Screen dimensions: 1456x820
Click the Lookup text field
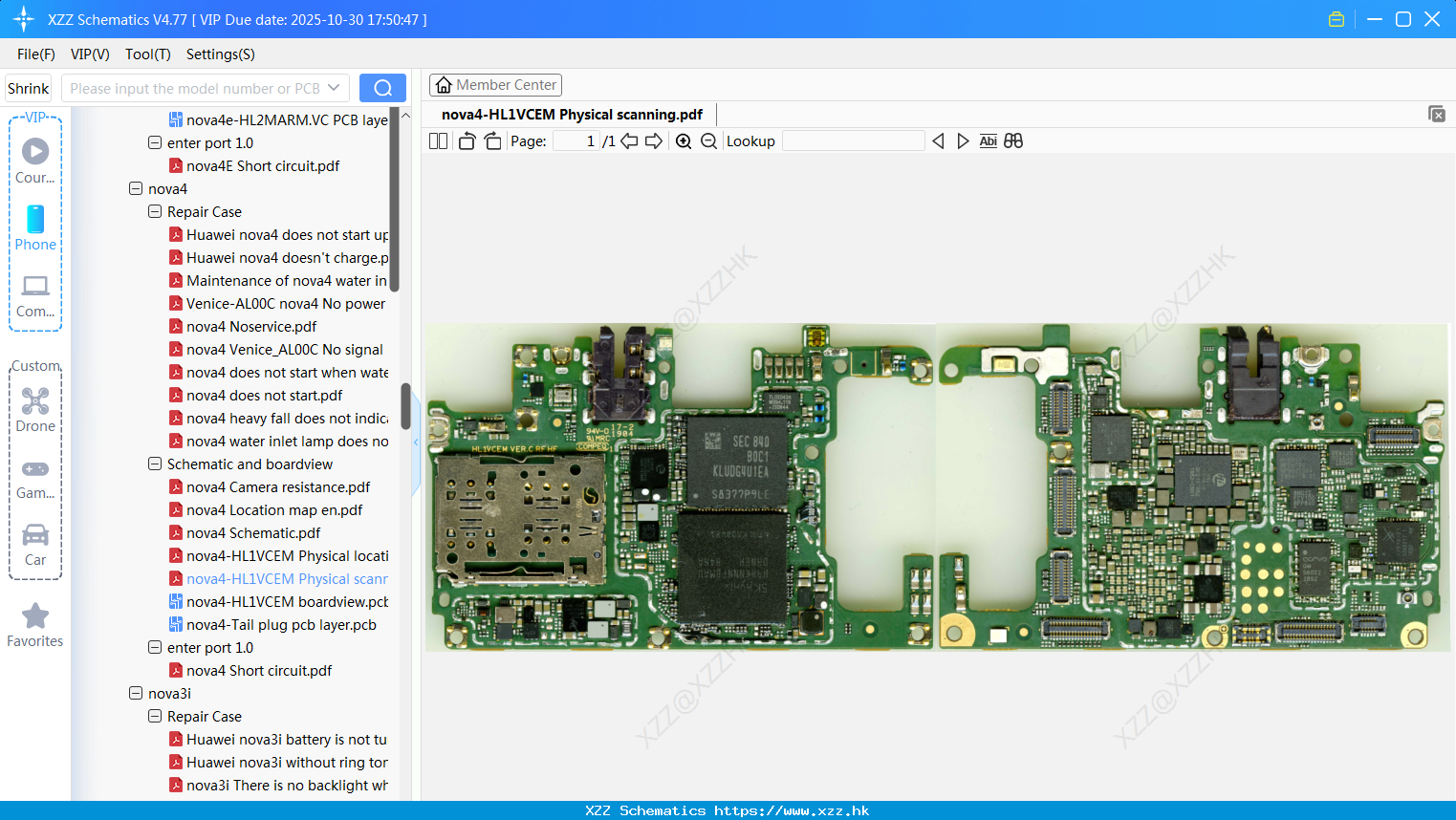854,140
